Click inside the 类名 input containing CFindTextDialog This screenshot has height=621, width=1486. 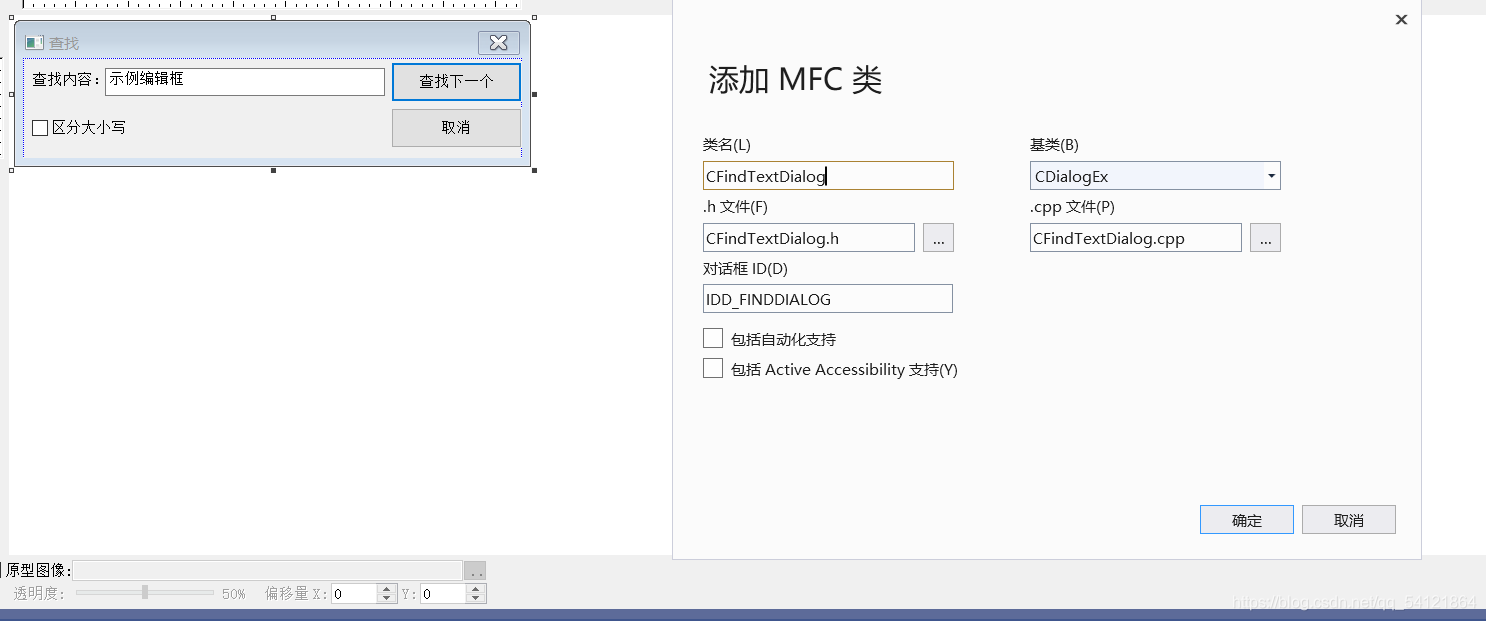(x=828, y=175)
